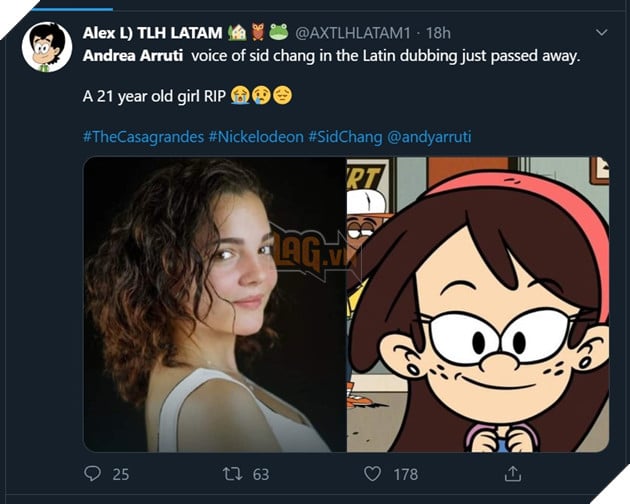The width and height of the screenshot is (630, 504).
Task: Open the #Nickelodeon hashtag link
Action: coord(255,136)
